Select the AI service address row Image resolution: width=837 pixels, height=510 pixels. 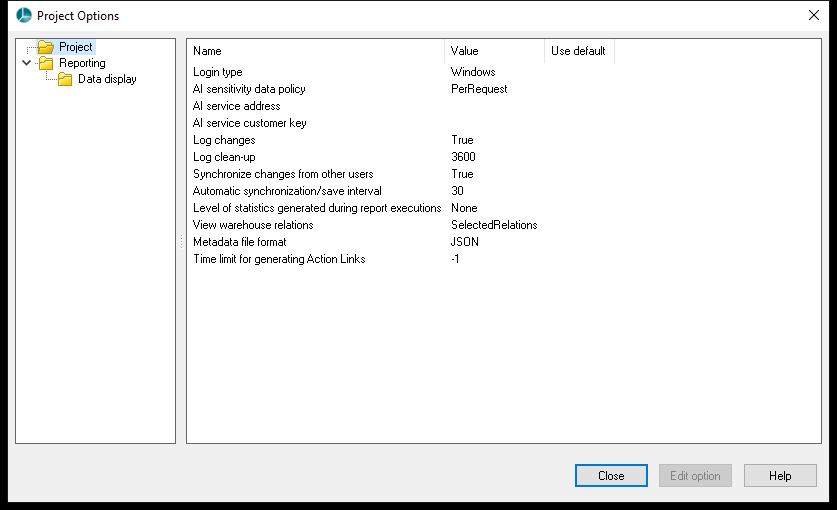tap(236, 106)
